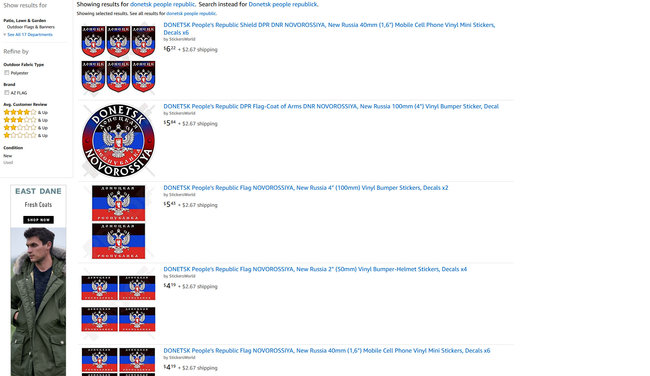650x376 pixels.
Task: Select 2 stars & Up review filter
Action: (25, 128)
